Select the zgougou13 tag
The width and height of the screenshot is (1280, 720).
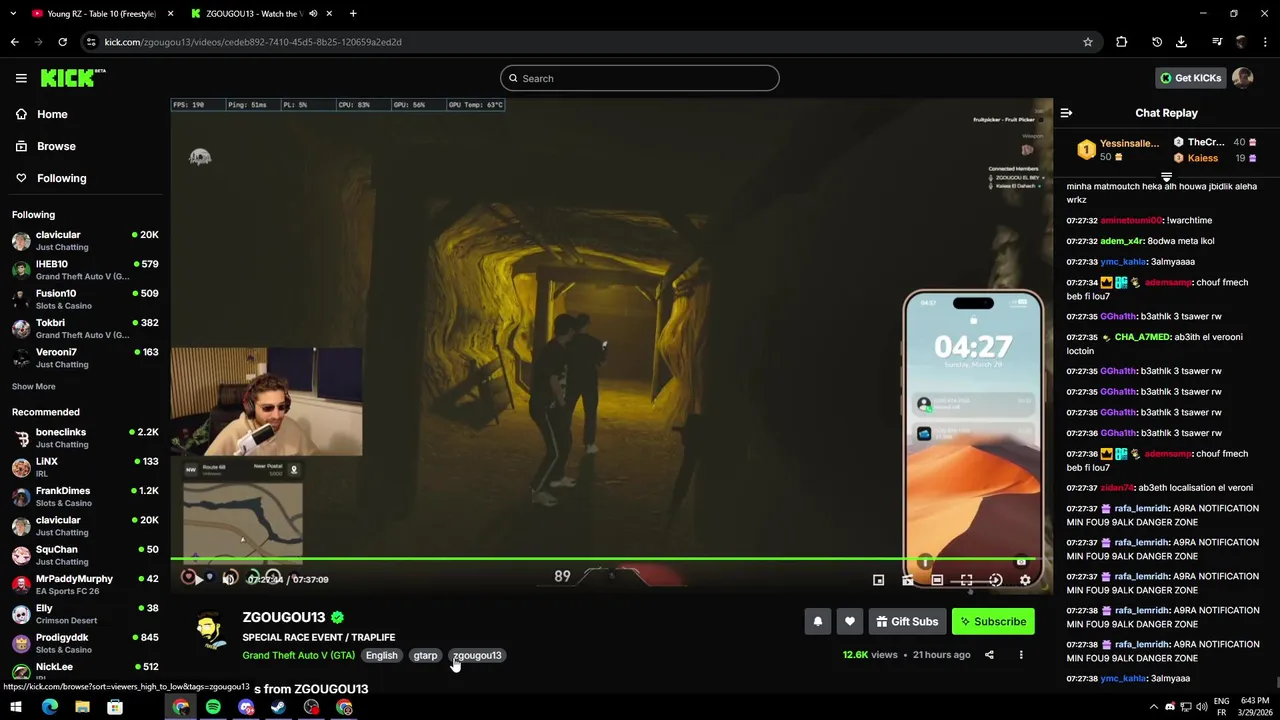pyautogui.click(x=477, y=655)
